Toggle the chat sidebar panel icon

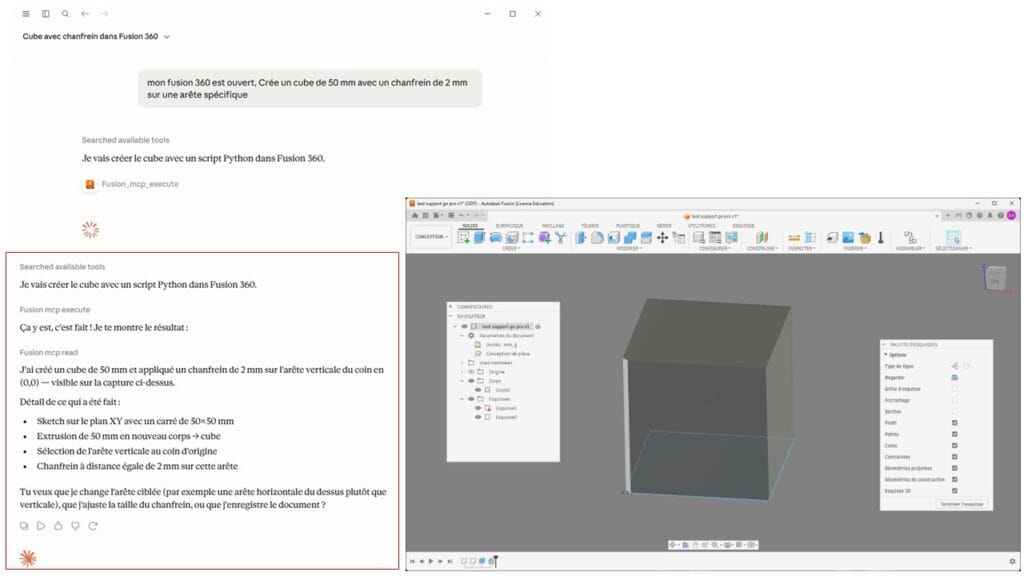[46, 14]
